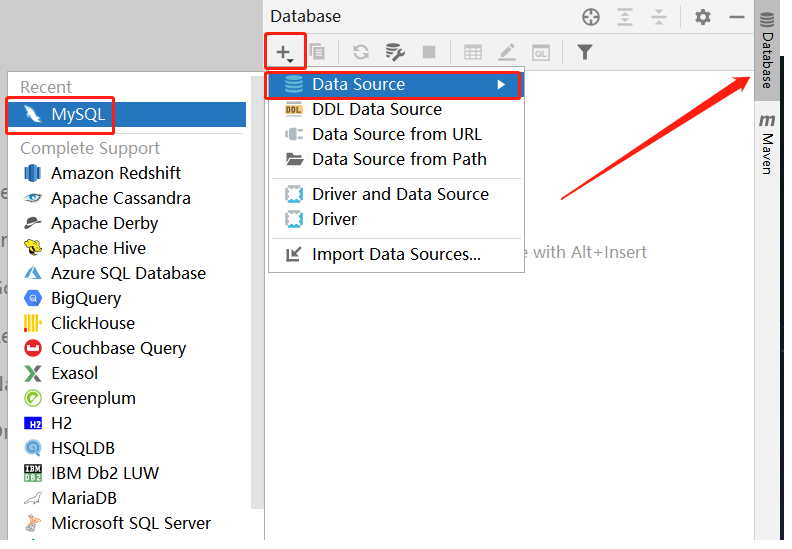Click the ClickHouse striped icon
Image resolution: width=792 pixels, height=549 pixels.
[x=33, y=323]
